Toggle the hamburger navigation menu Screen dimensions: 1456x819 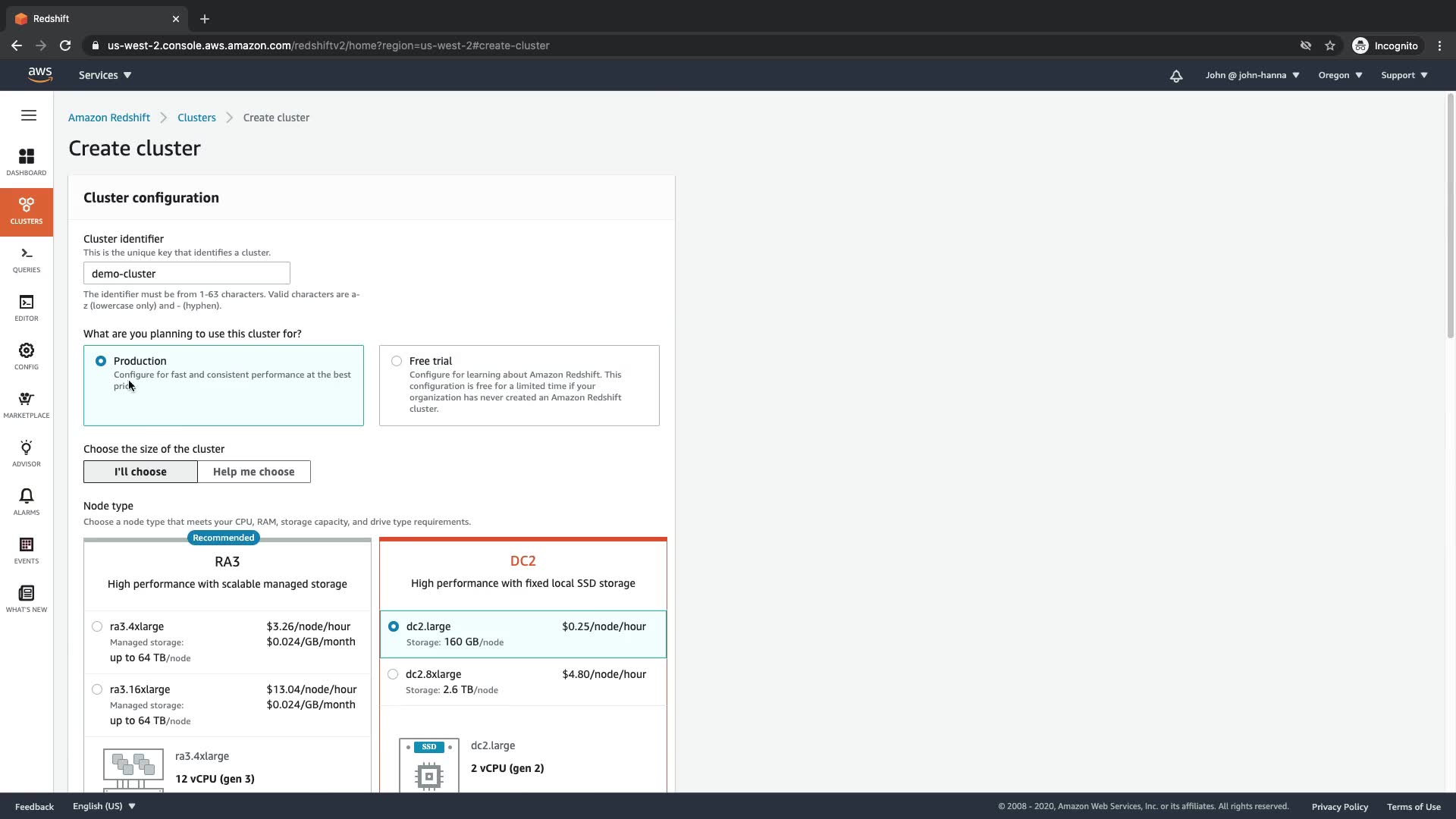[29, 115]
